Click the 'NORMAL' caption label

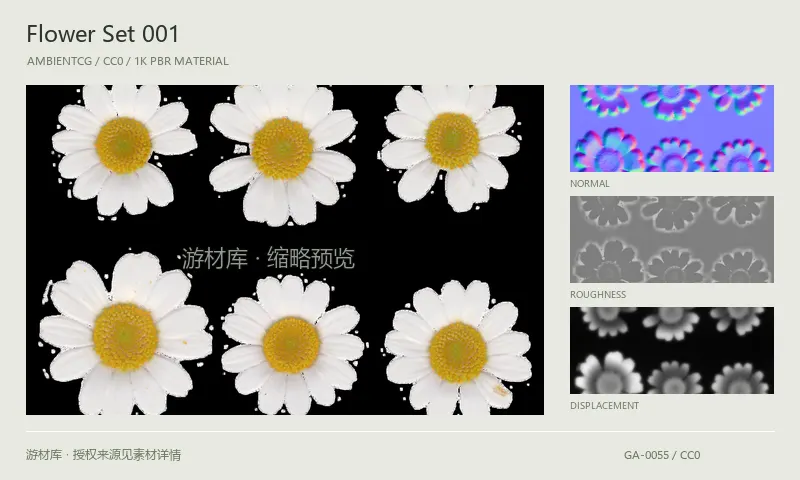(x=590, y=184)
